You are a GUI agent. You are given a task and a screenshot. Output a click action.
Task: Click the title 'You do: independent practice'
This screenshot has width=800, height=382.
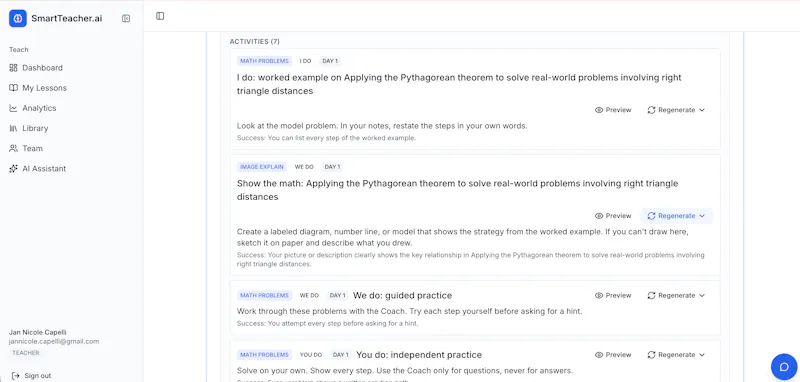[419, 354]
